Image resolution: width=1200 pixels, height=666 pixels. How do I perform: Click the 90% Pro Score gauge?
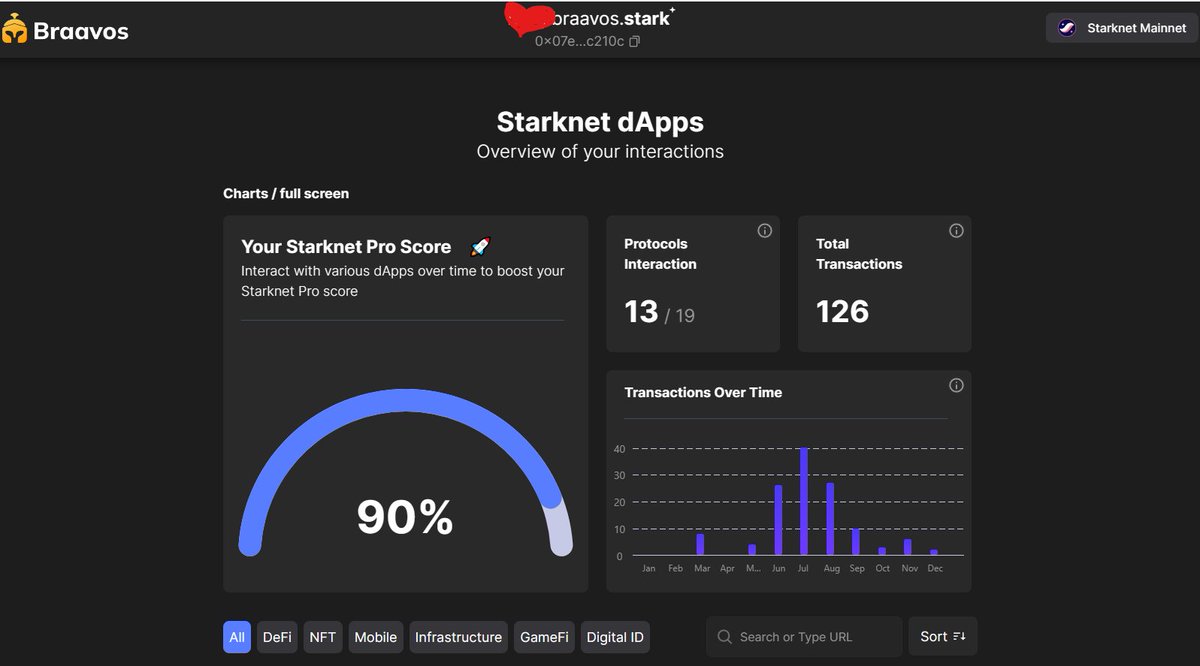[x=404, y=518]
